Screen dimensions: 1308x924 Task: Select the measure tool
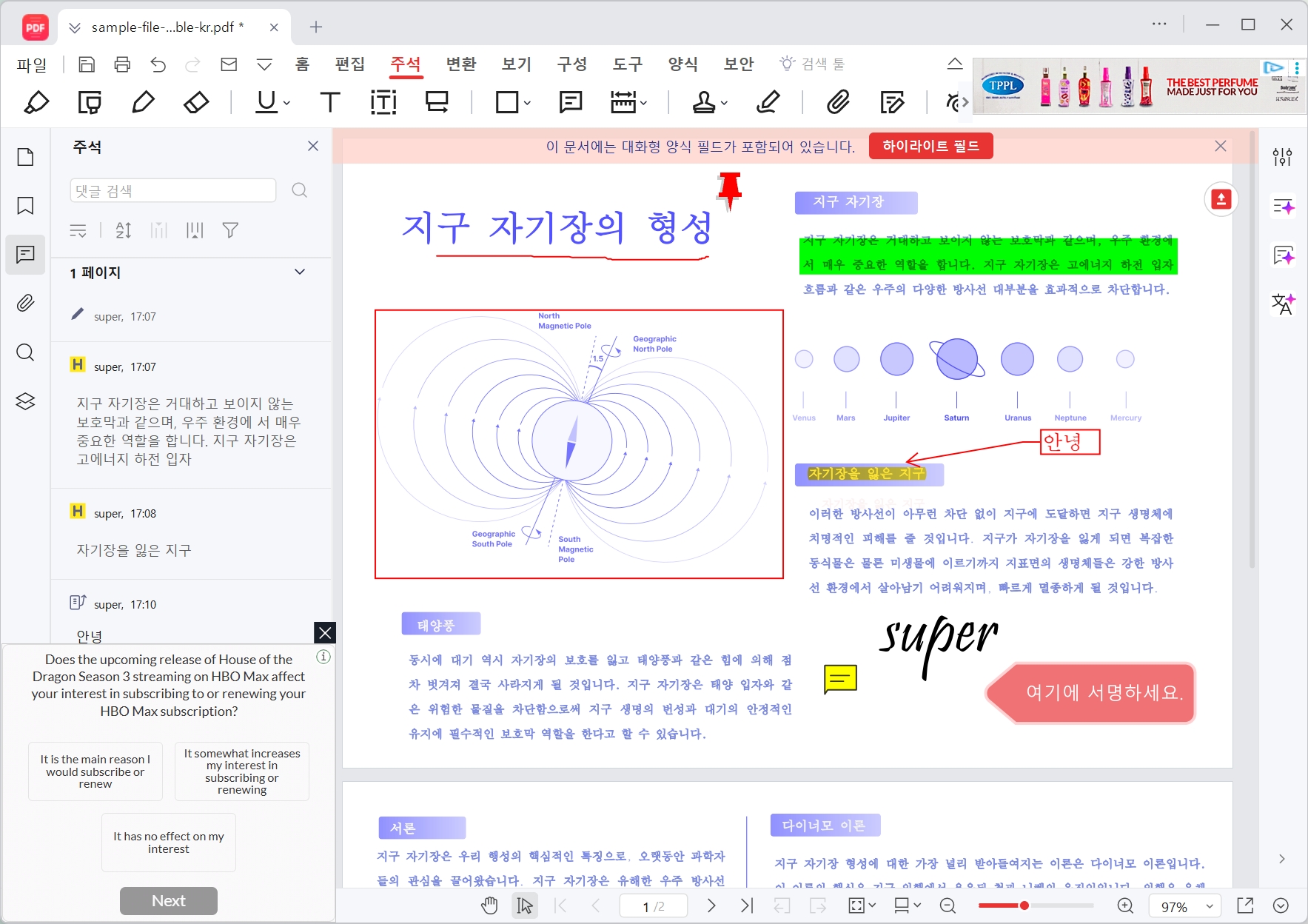[623, 102]
